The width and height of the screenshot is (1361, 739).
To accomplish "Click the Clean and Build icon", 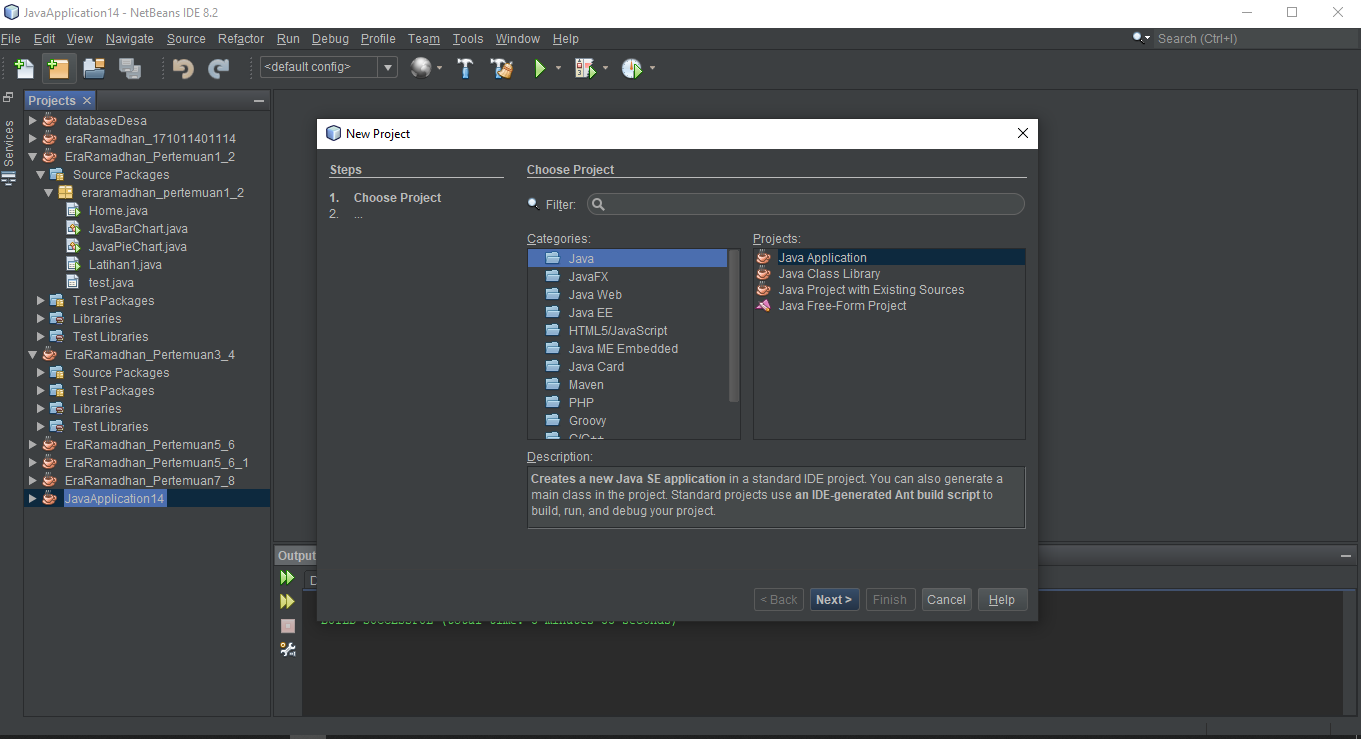I will coord(501,68).
